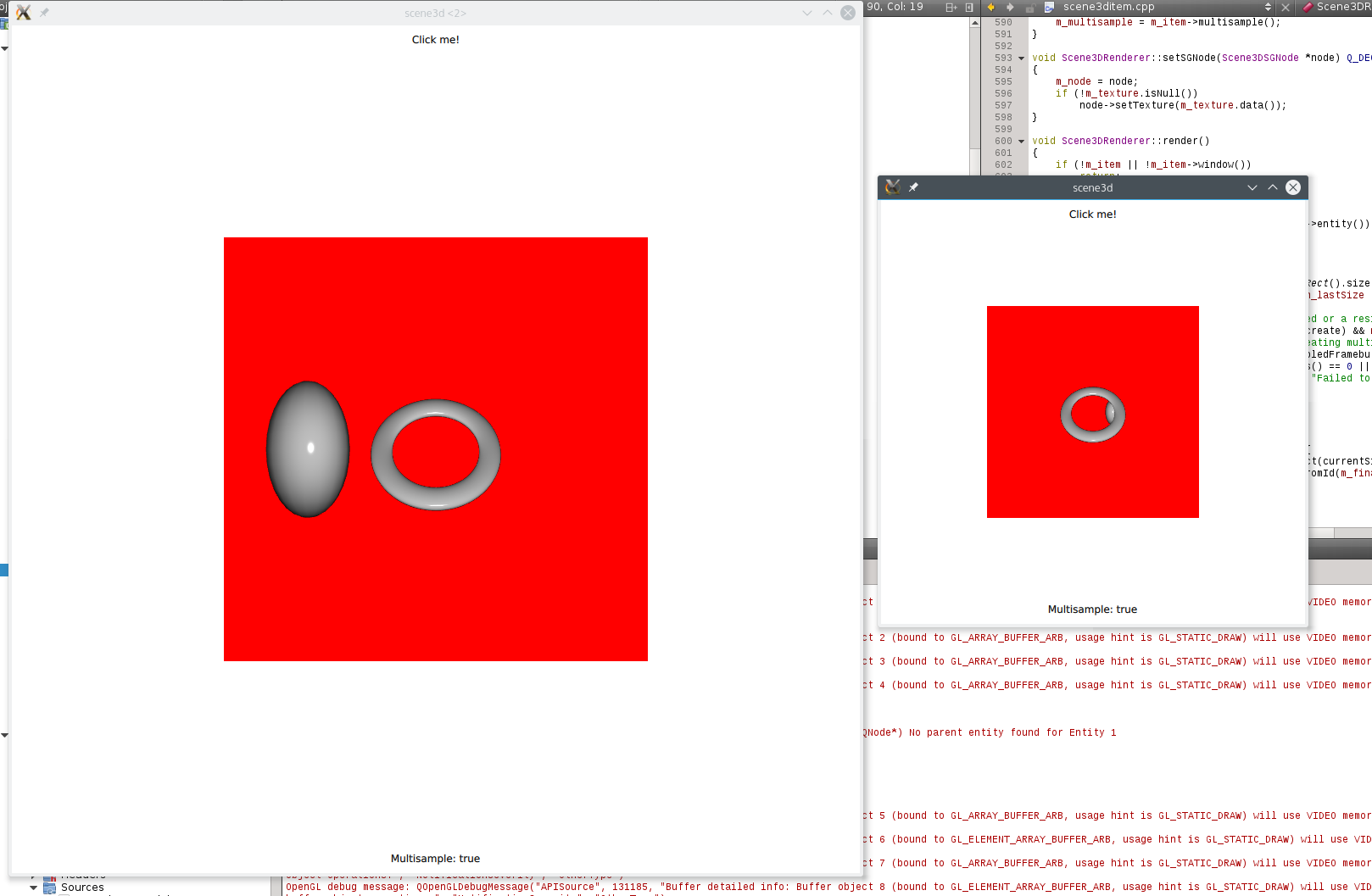Click the 'Click me!' text in the small scene3d window
The image size is (1372, 896).
point(1093,214)
